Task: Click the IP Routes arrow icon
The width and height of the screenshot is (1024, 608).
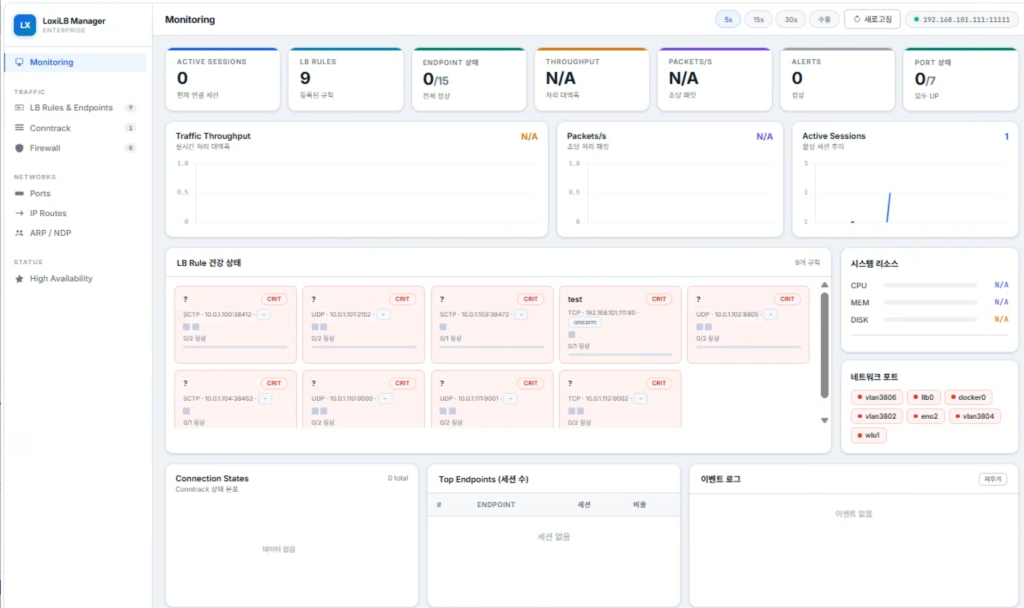Action: point(19,213)
